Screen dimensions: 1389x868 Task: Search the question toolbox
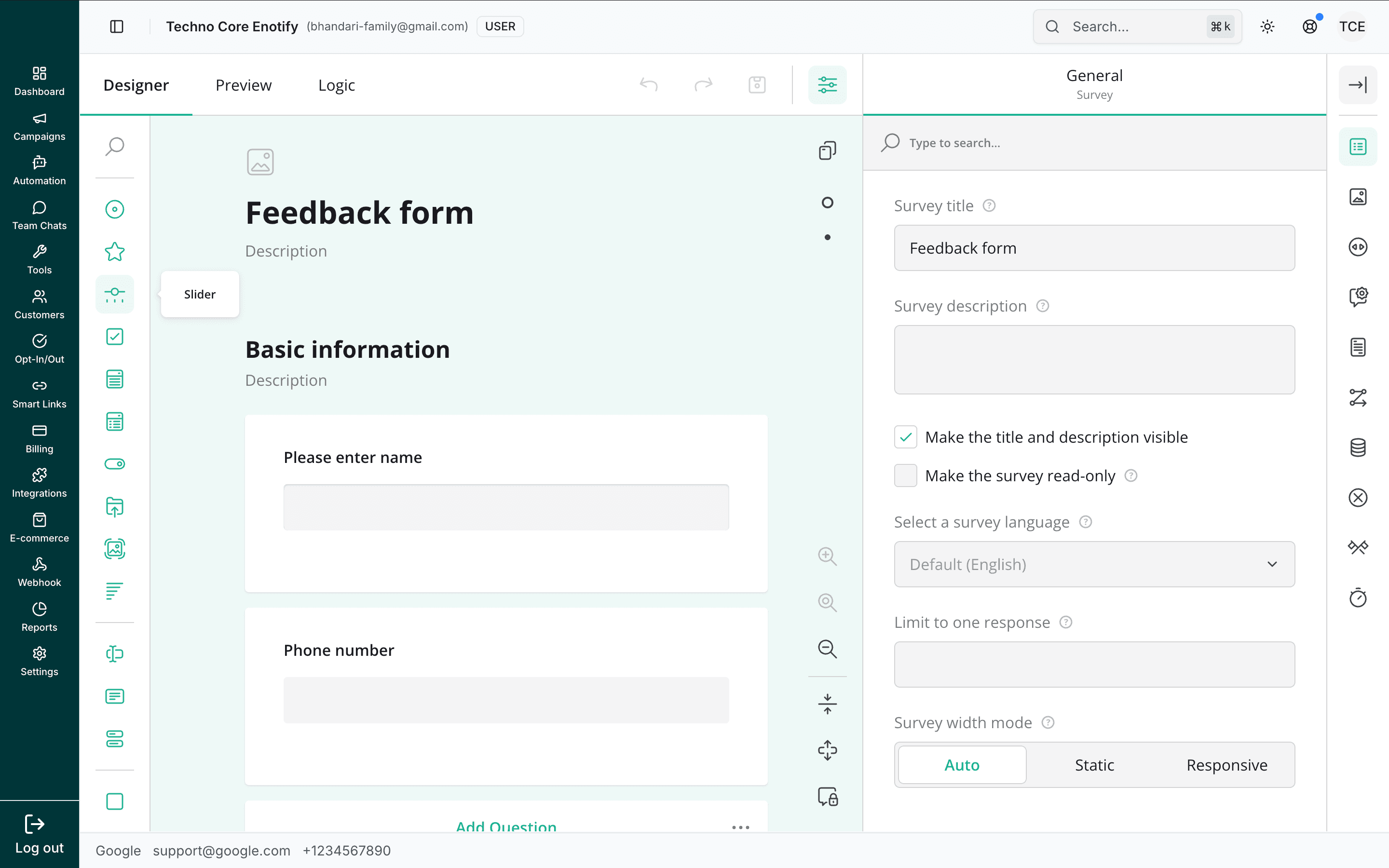pos(115,147)
